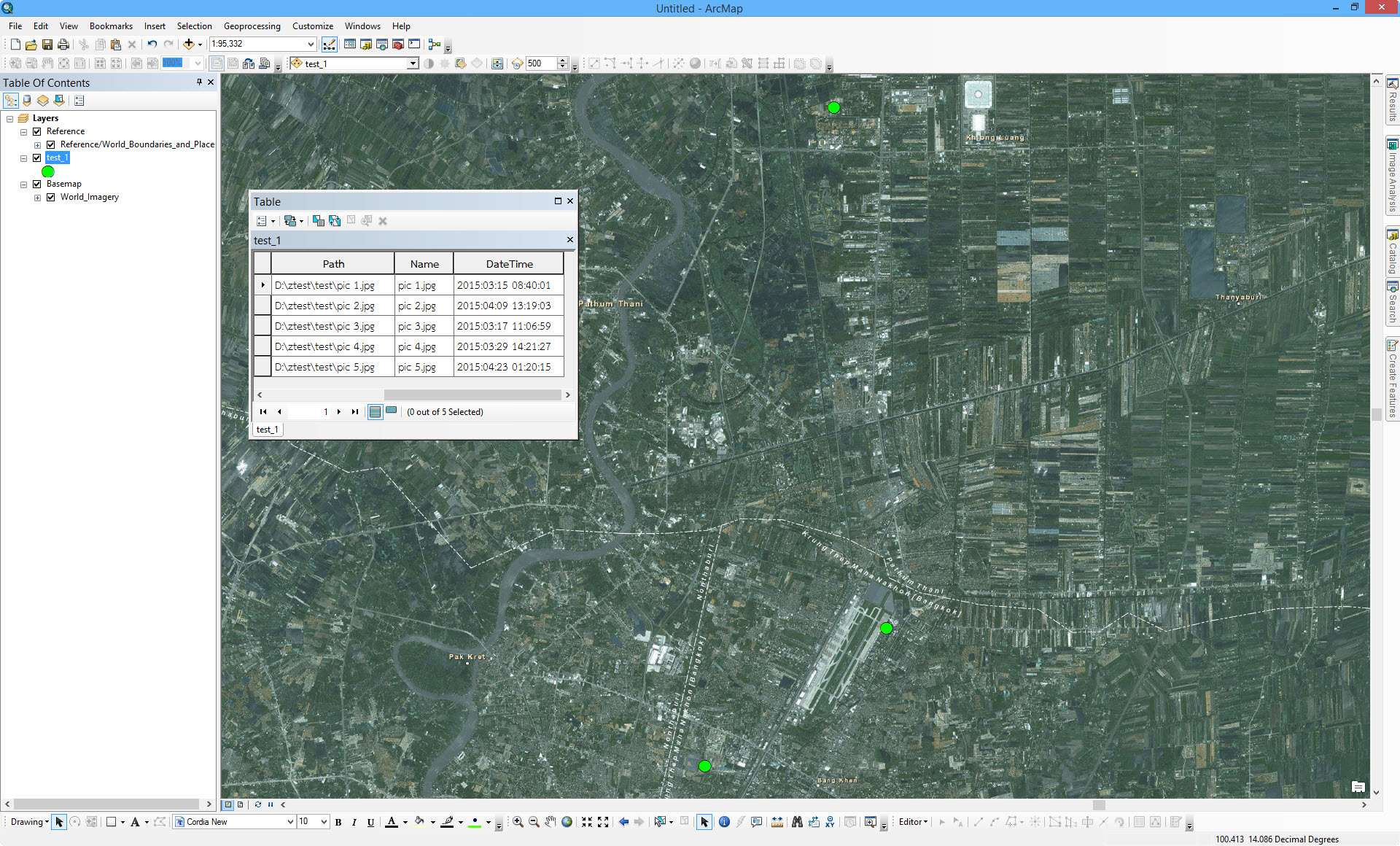This screenshot has height=846, width=1400.
Task: Toggle test_1 layer visibility checkbox
Action: 36,158
